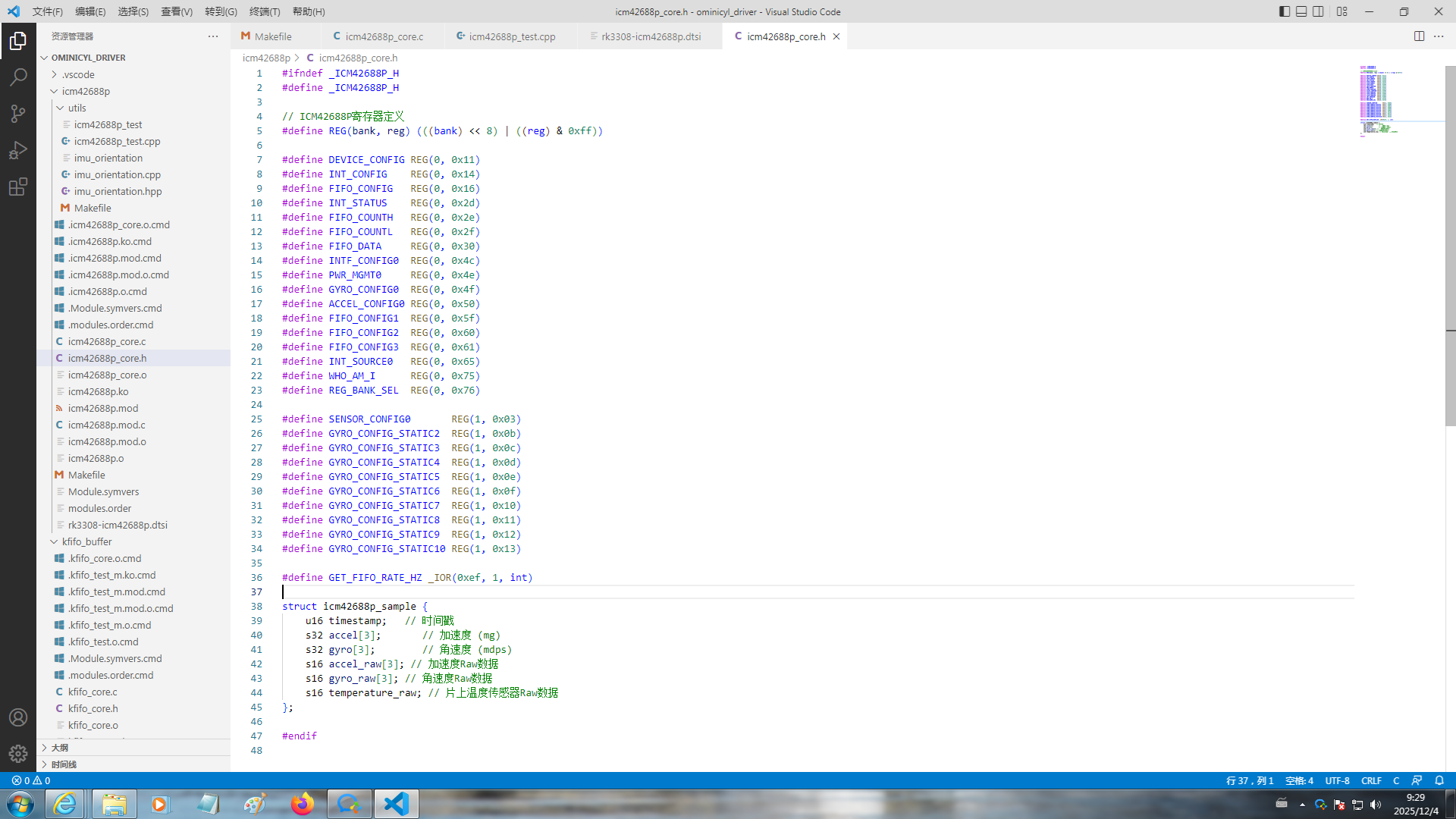Open the 终端(T) menu
The width and height of the screenshot is (1456, 819).
[265, 11]
